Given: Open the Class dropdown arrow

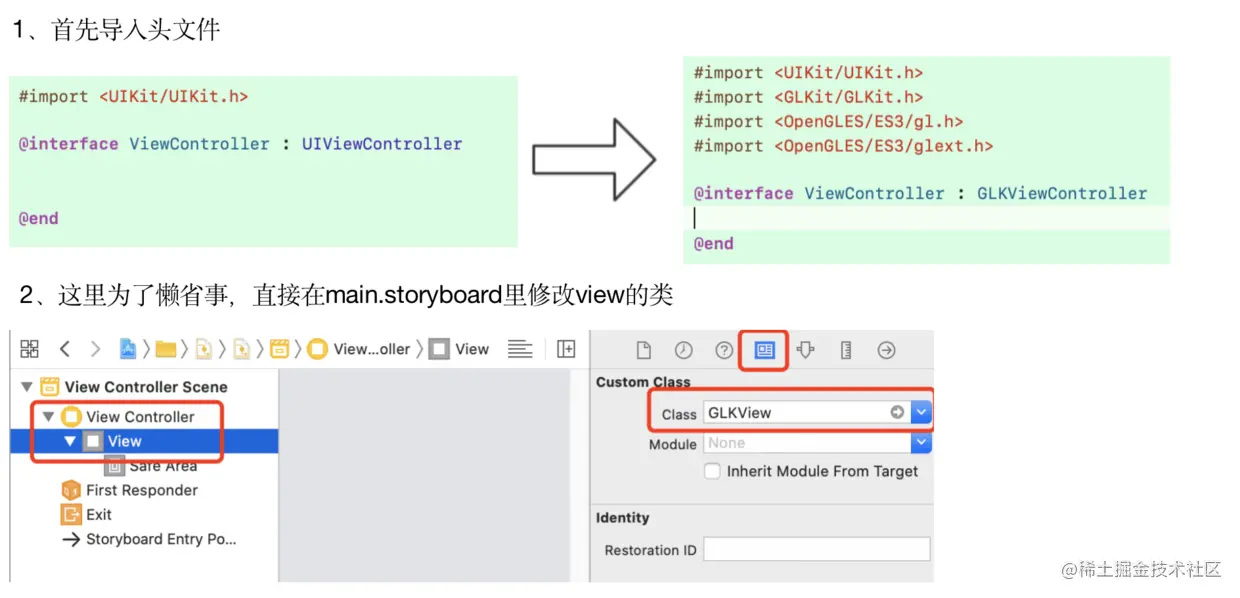Looking at the screenshot, I should click(922, 412).
